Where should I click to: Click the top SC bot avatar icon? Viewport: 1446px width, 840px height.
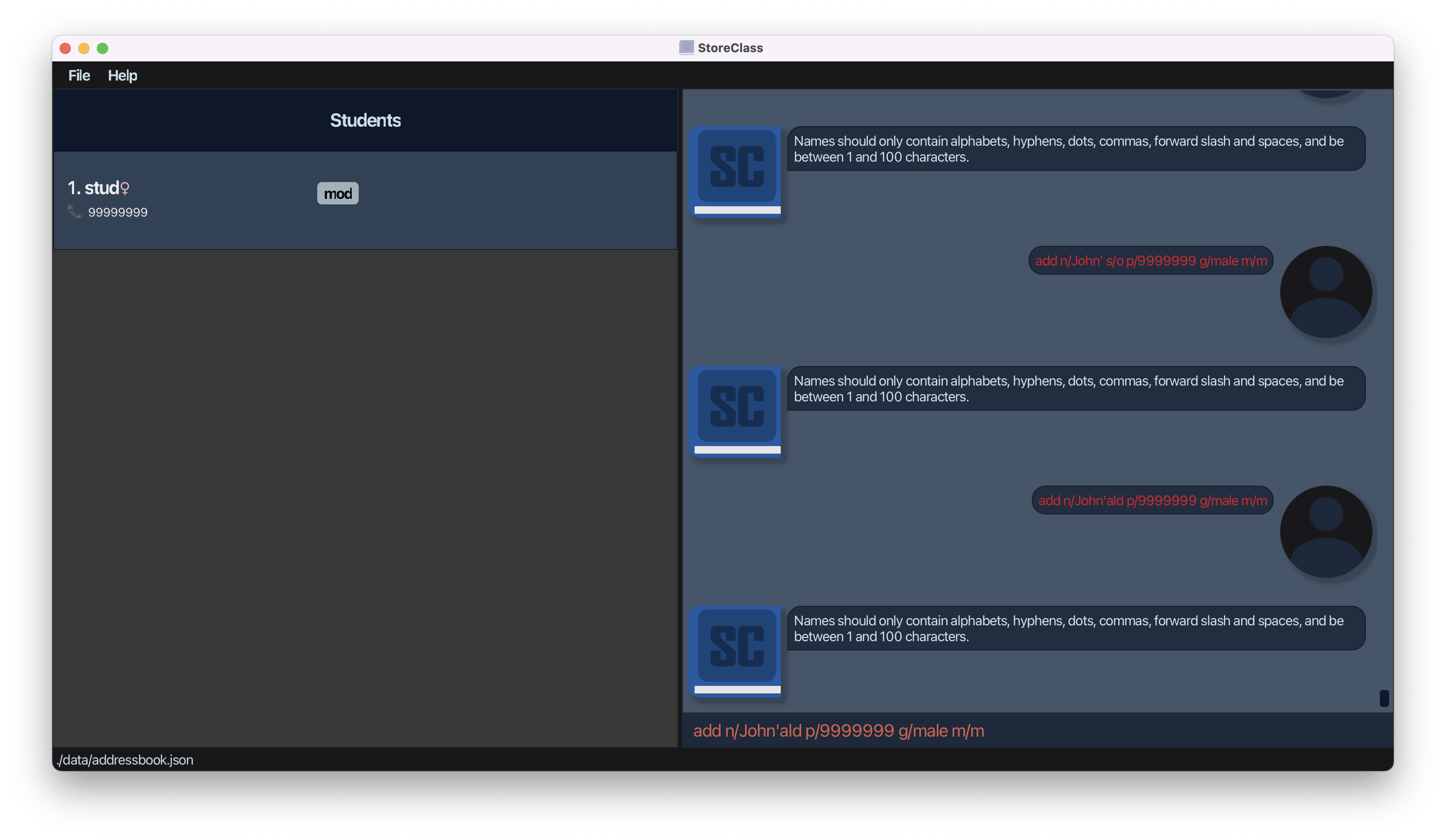(x=737, y=170)
